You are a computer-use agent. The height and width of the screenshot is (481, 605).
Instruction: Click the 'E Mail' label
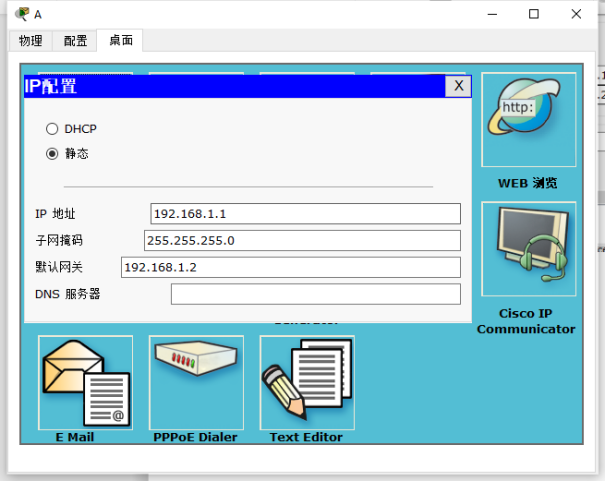(x=75, y=437)
